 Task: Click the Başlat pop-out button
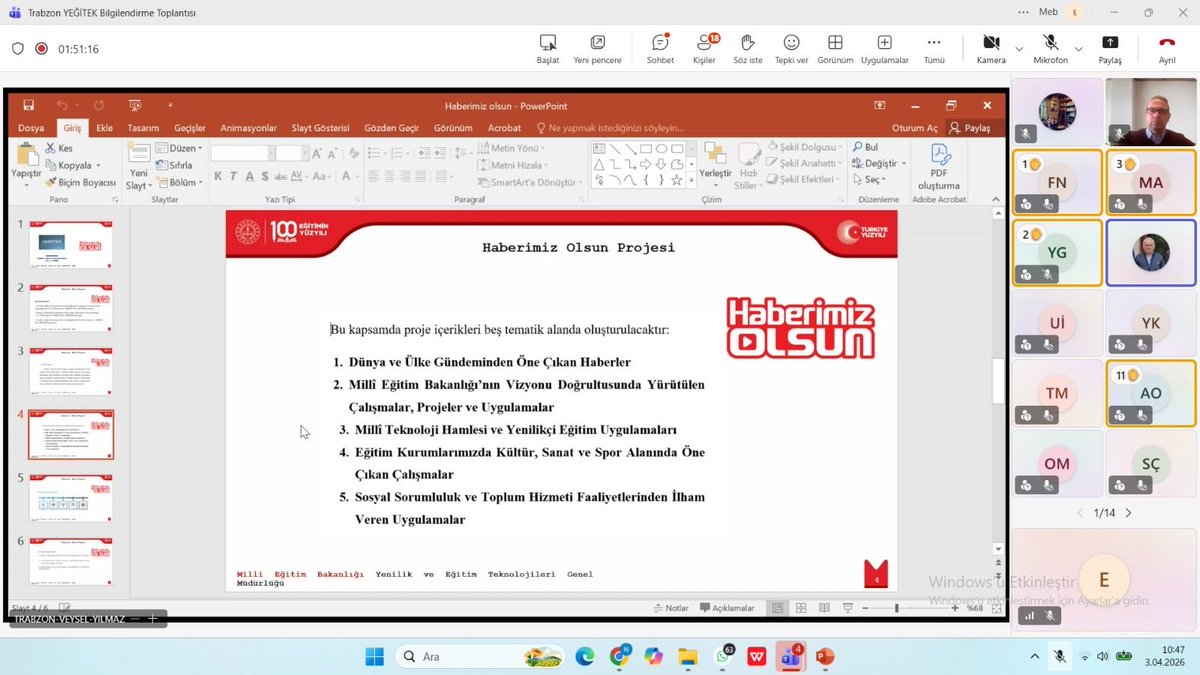pos(548,48)
